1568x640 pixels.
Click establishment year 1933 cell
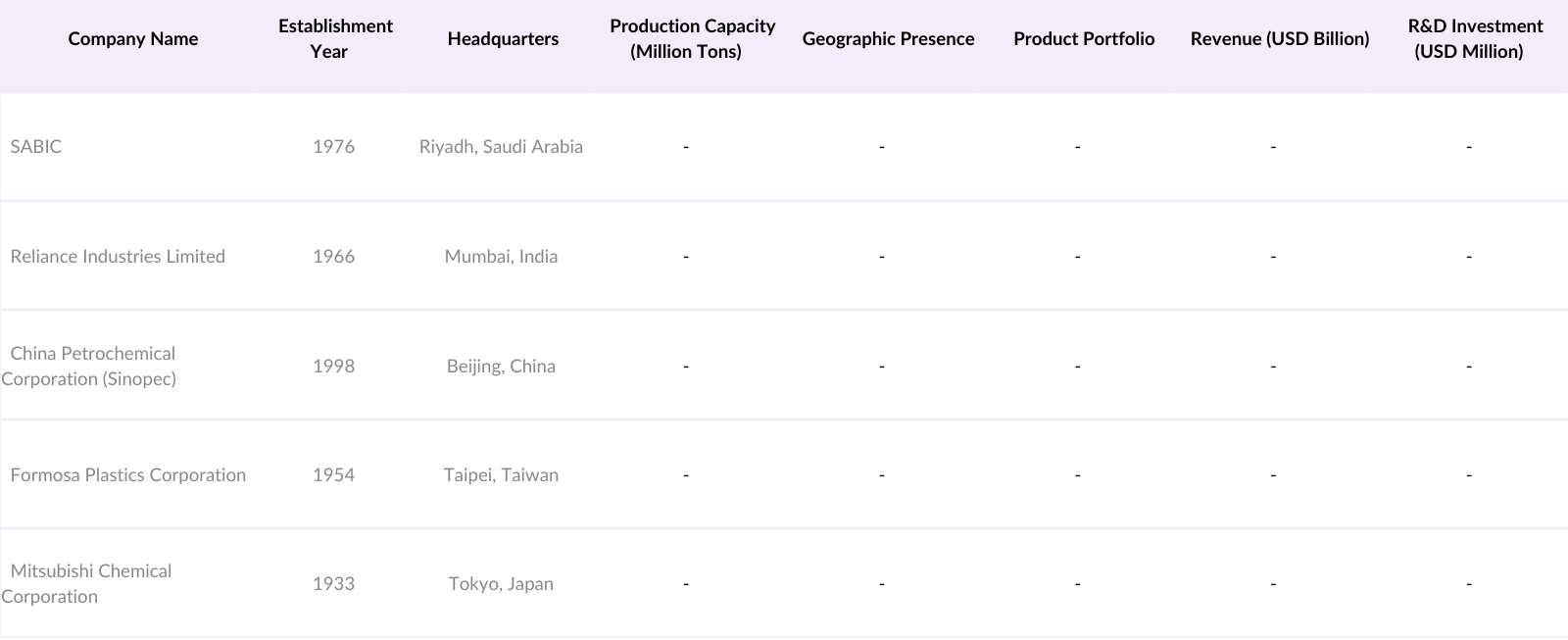click(333, 584)
